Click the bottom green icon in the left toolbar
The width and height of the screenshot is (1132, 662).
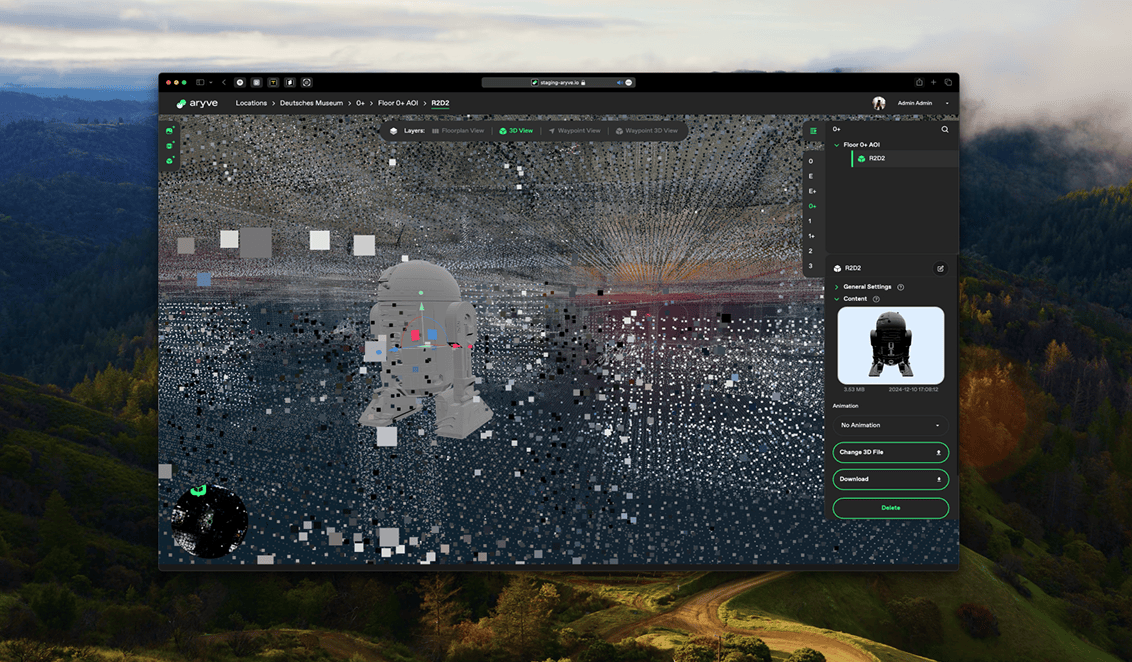click(170, 161)
